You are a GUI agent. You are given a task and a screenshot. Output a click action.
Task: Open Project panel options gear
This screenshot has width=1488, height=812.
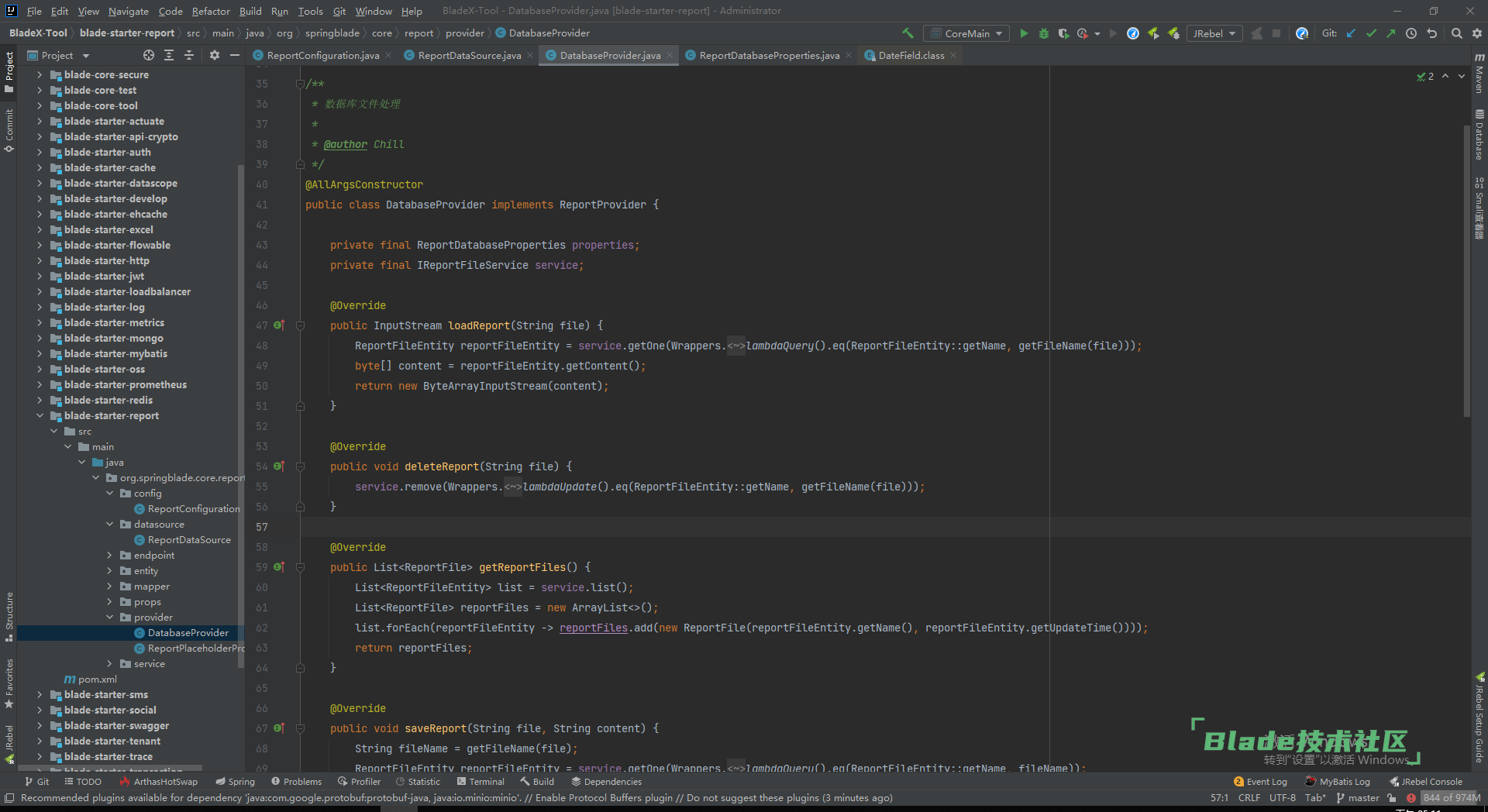click(215, 55)
